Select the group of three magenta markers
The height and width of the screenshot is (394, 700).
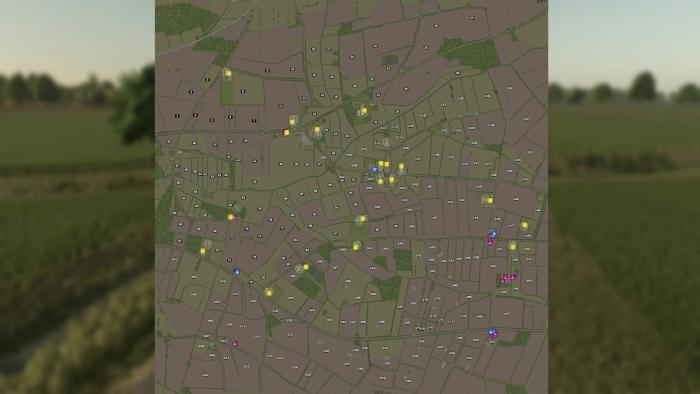click(x=508, y=278)
